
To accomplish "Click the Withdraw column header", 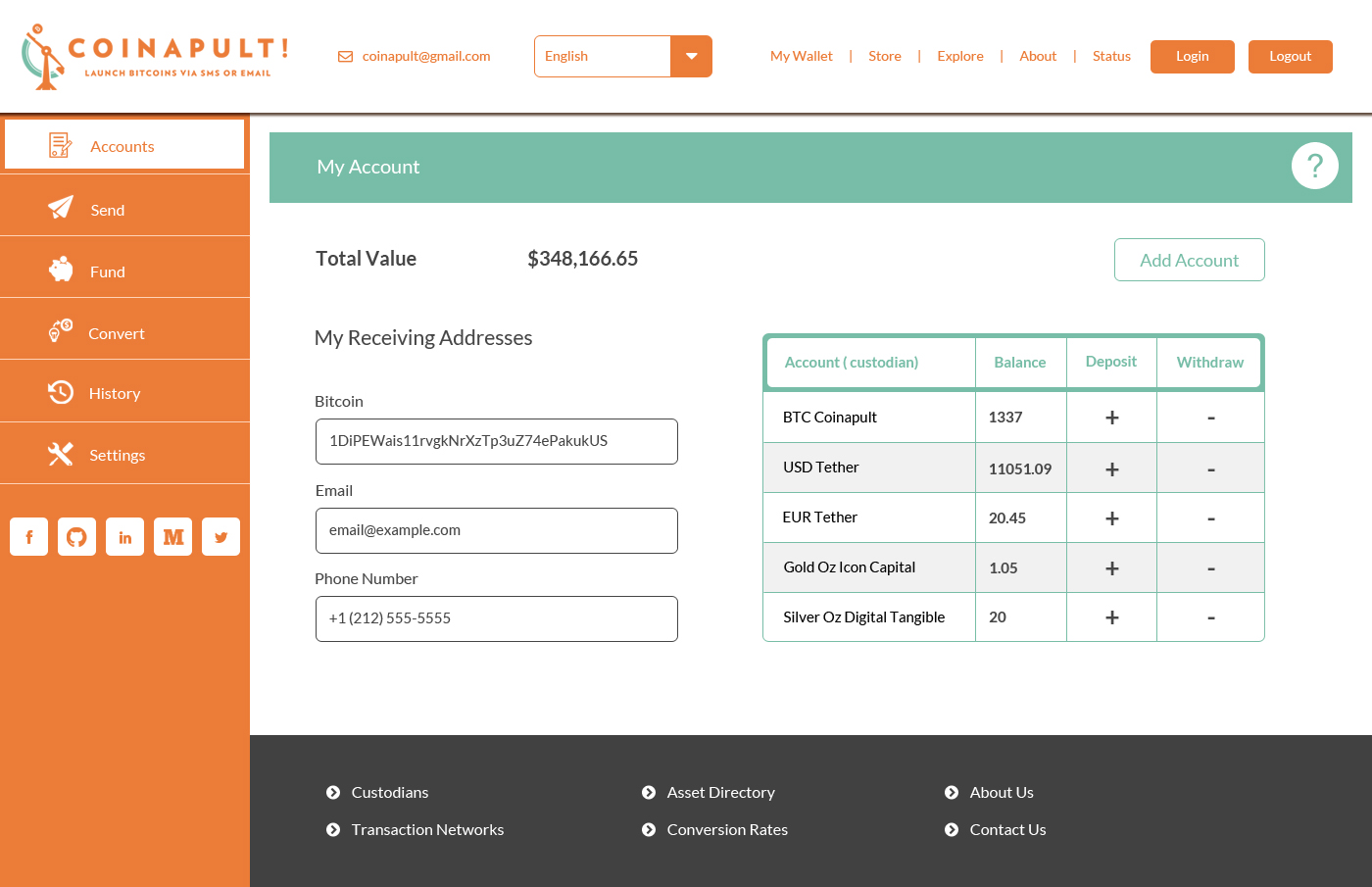I will tap(1210, 363).
